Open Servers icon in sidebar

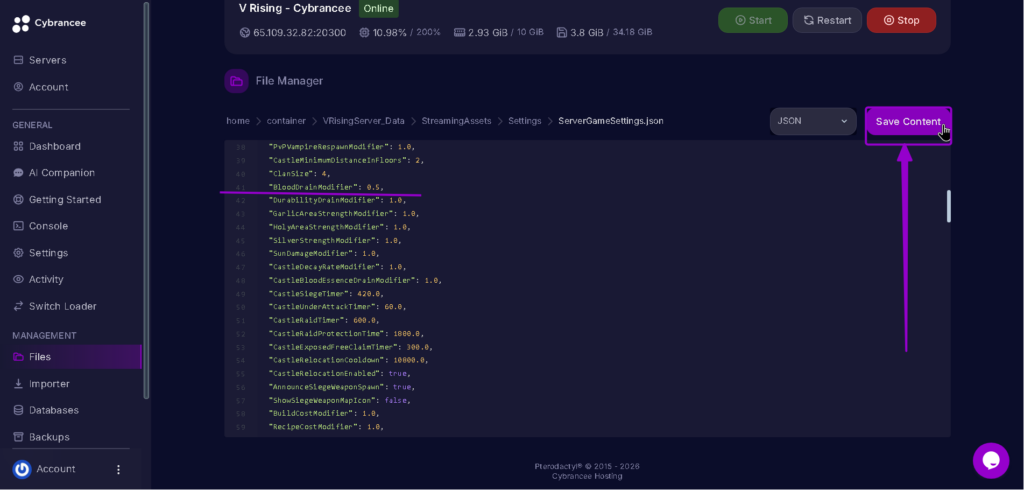(x=18, y=60)
